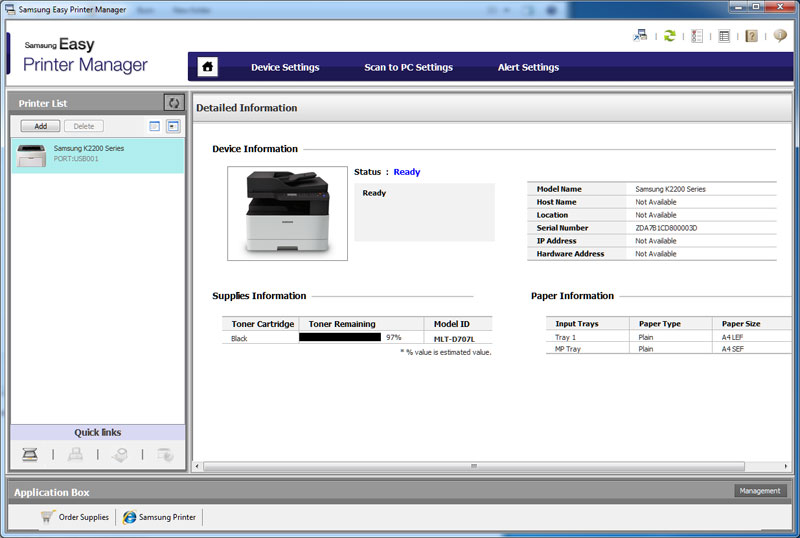The image size is (800, 538).
Task: Click the Ready message in the gray status box
Action: 374,193
